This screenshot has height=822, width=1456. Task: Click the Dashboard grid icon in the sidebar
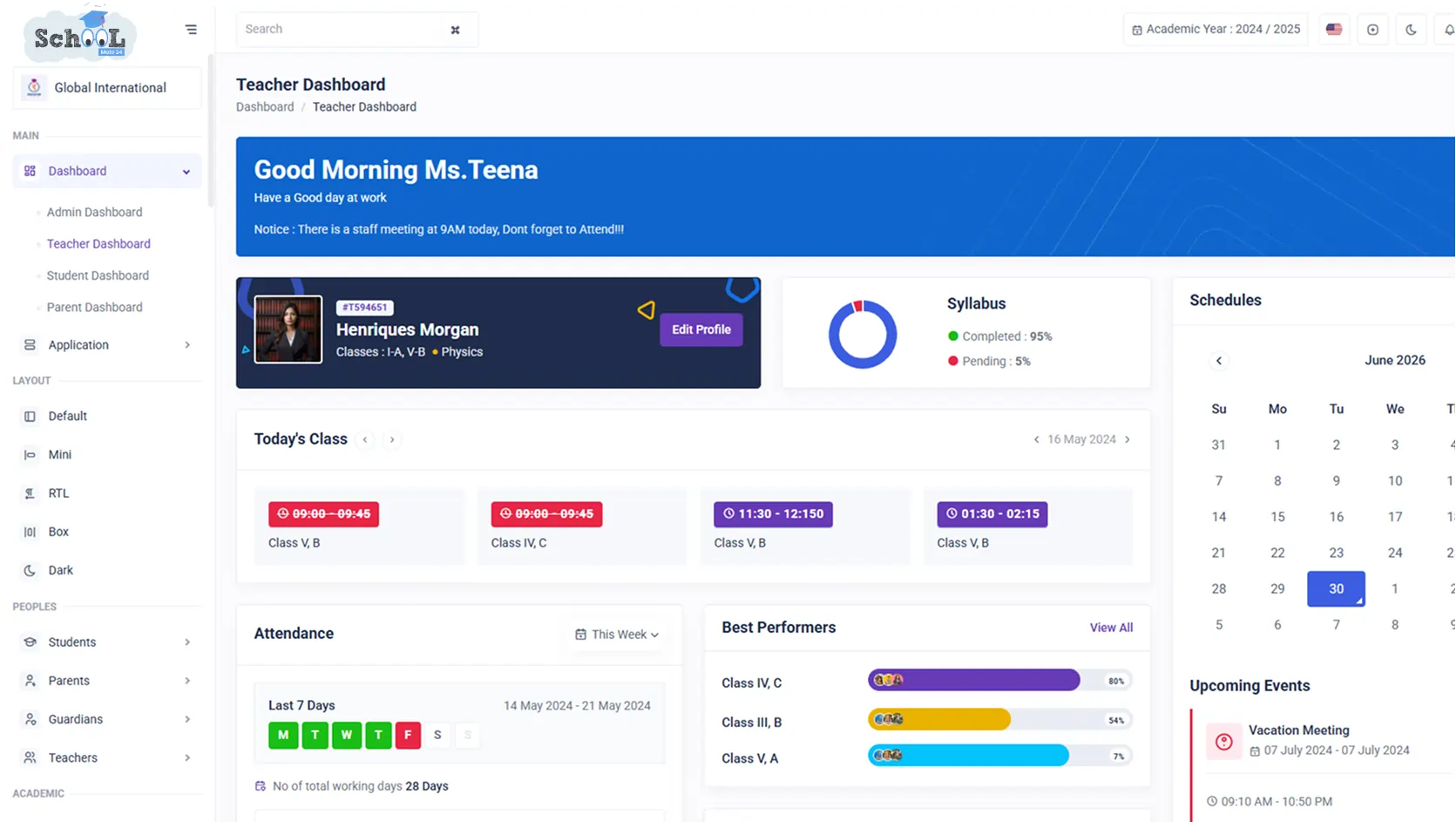pyautogui.click(x=30, y=171)
